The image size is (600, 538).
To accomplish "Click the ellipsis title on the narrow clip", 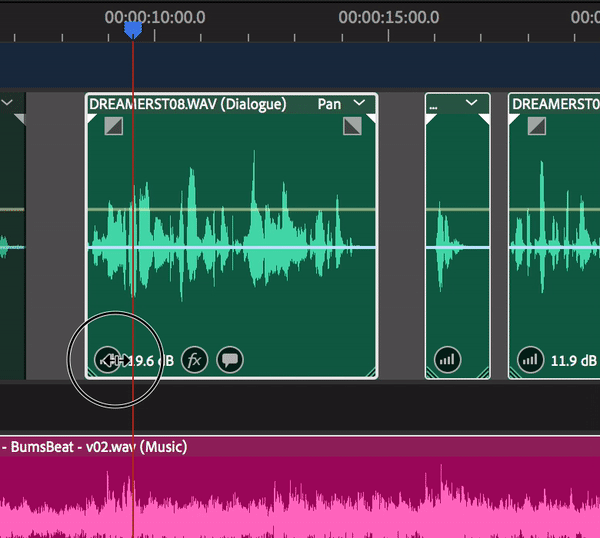I will [x=433, y=107].
